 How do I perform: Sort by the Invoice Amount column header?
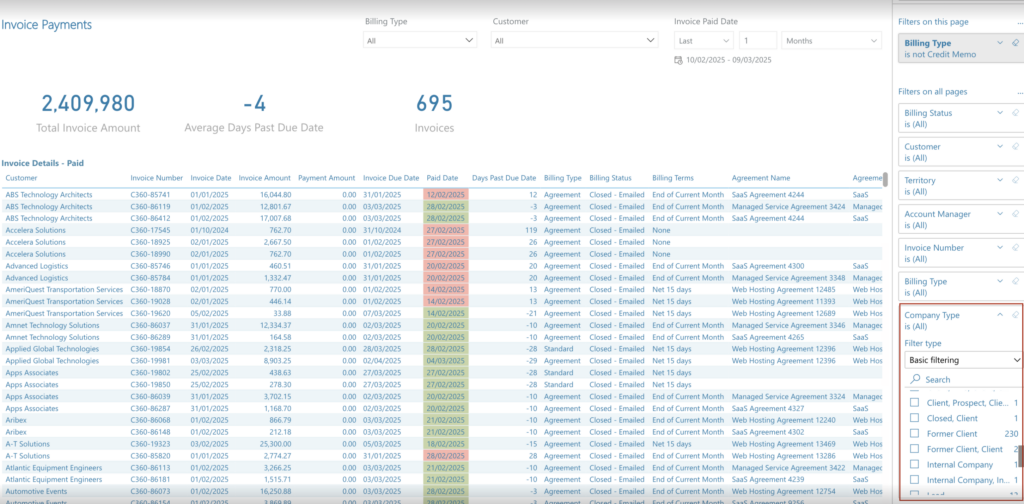(264, 178)
